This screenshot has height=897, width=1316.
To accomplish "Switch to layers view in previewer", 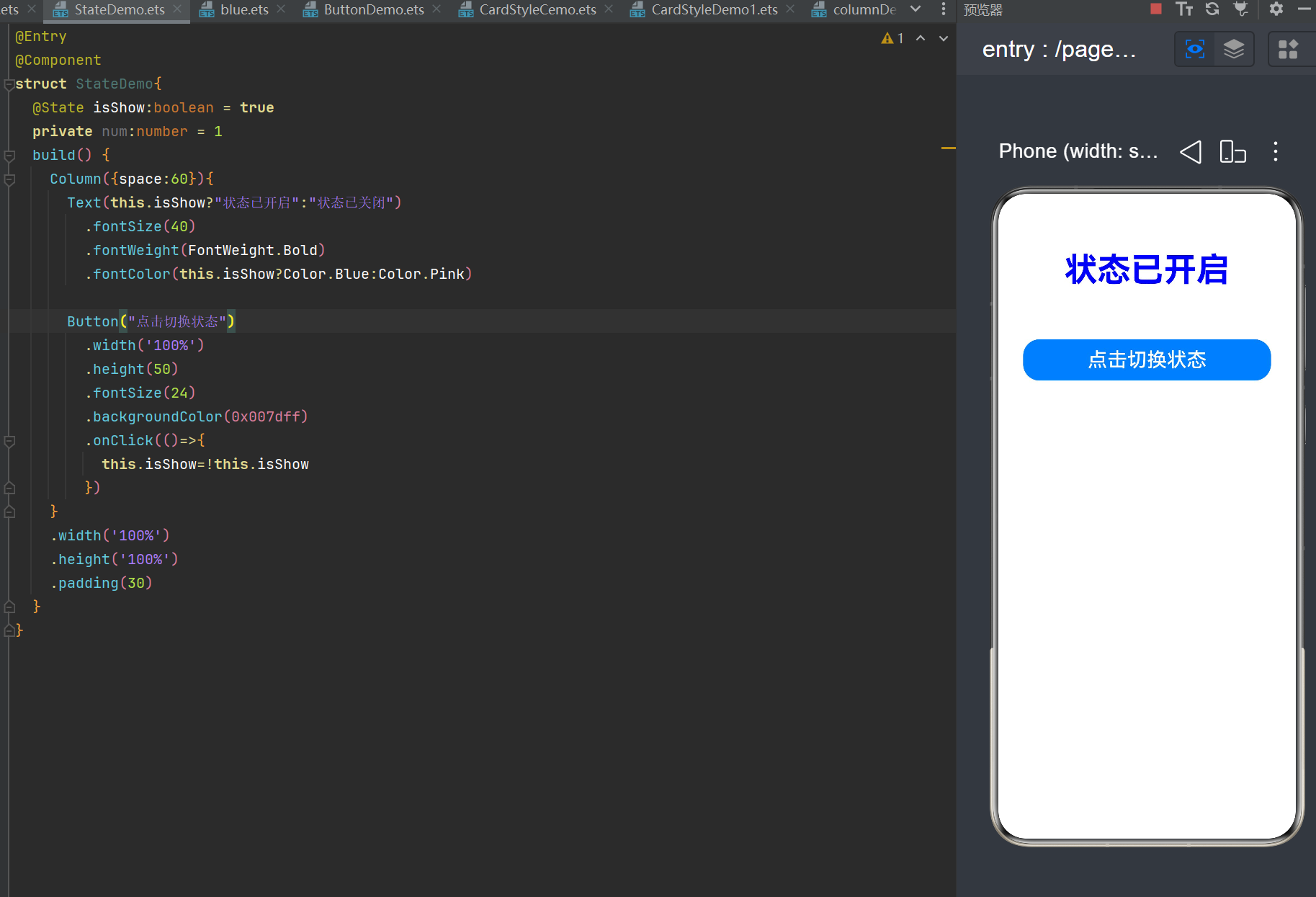I will (1234, 49).
